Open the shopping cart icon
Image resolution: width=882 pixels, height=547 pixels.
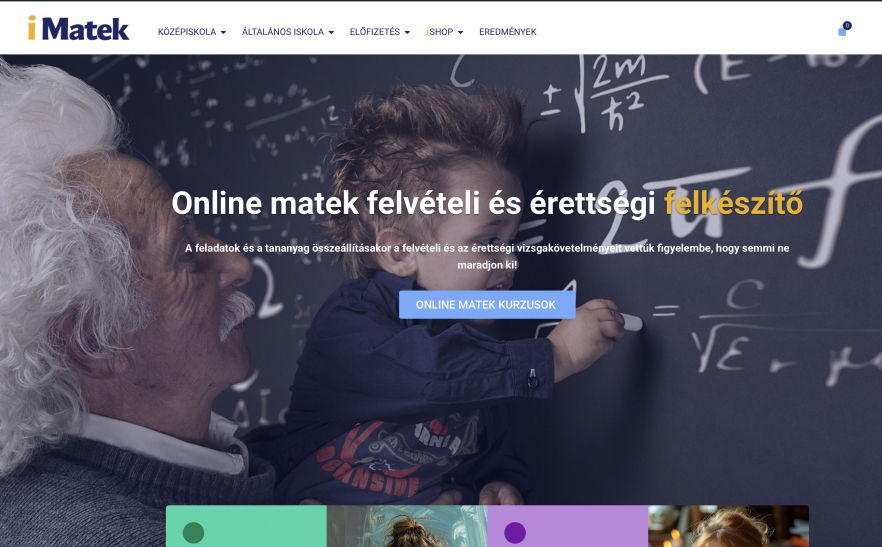(x=842, y=32)
